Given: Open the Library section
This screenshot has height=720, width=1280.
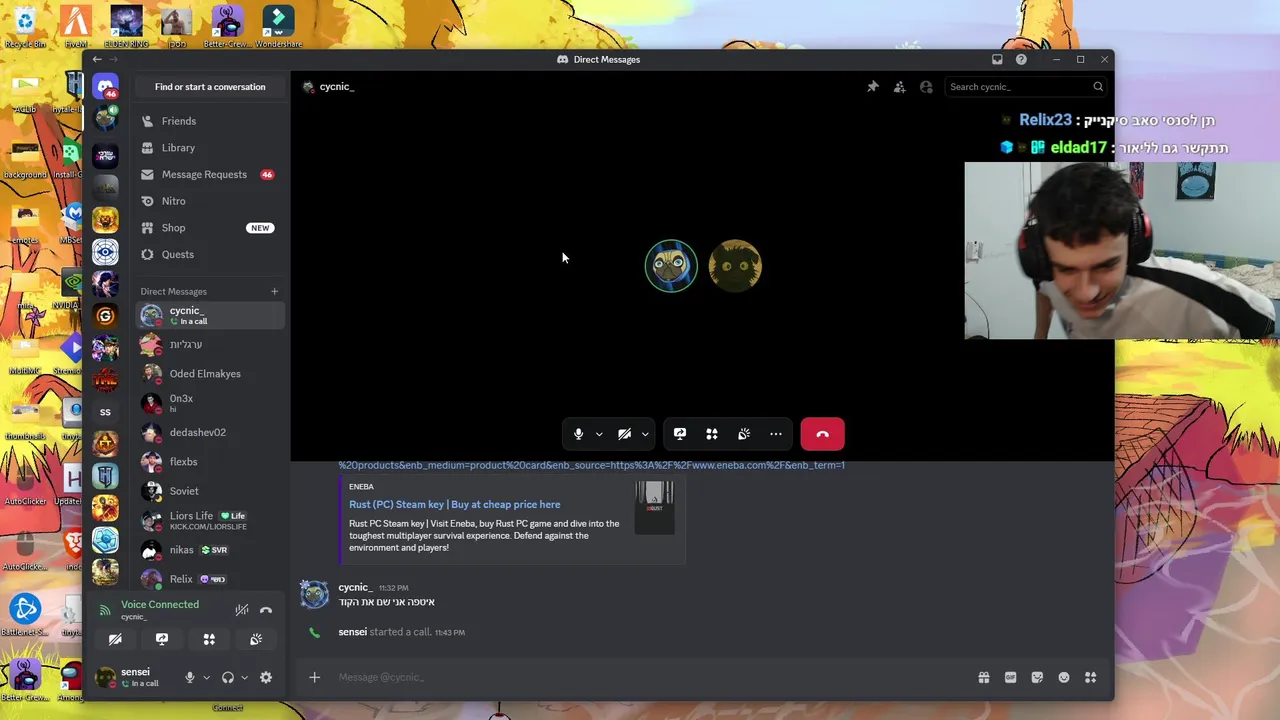Looking at the screenshot, I should (210, 148).
